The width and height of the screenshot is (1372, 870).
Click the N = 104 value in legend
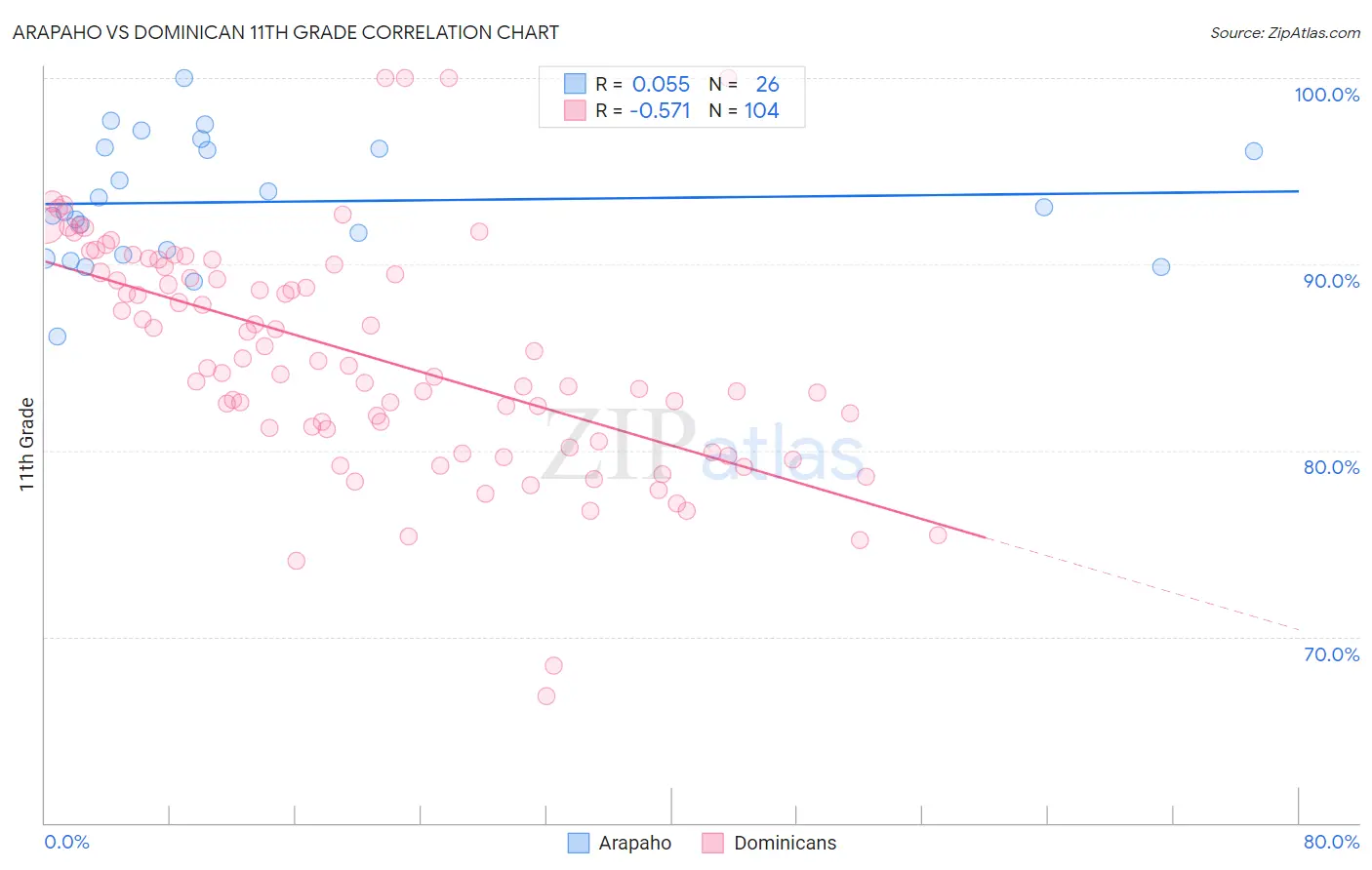click(745, 110)
